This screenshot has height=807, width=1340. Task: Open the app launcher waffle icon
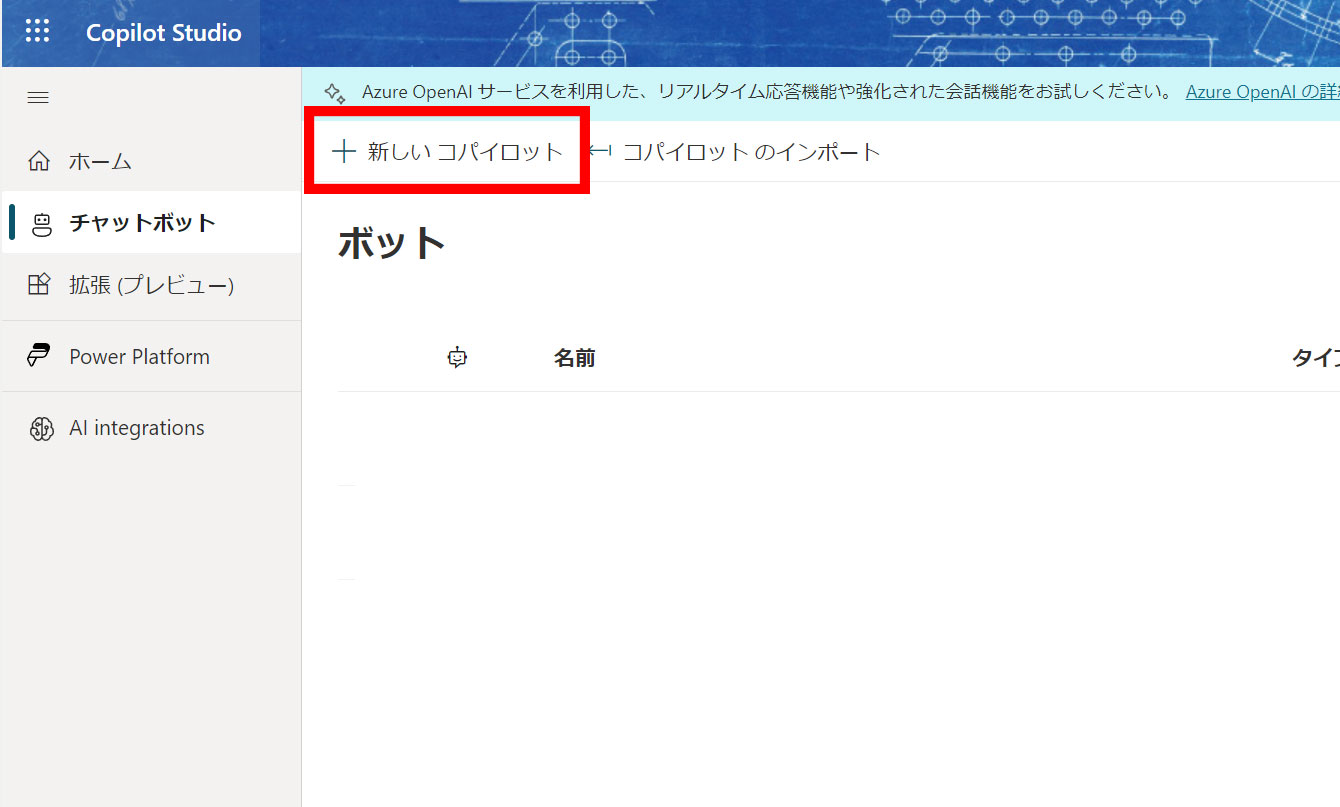(x=37, y=32)
